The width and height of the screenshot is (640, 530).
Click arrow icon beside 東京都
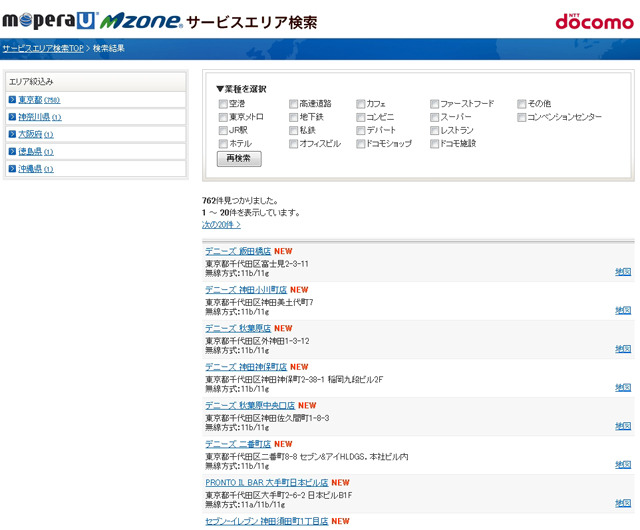pyautogui.click(x=12, y=99)
